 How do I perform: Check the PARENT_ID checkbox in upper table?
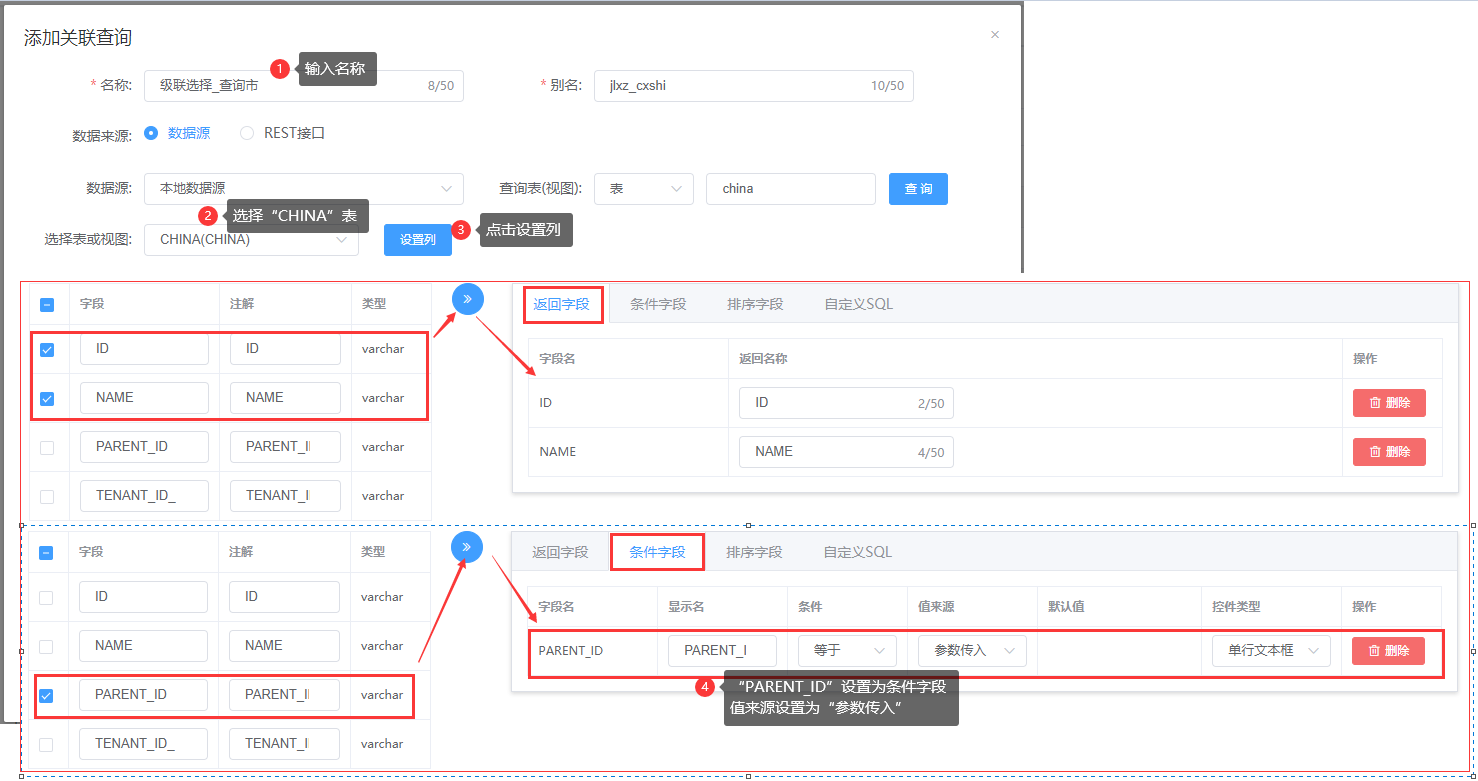47,448
